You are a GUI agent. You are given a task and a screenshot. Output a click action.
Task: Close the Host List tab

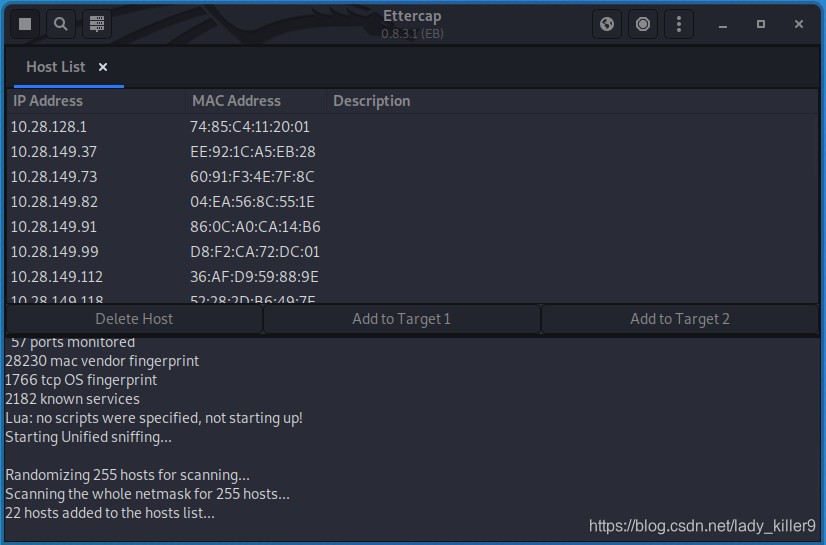click(103, 67)
